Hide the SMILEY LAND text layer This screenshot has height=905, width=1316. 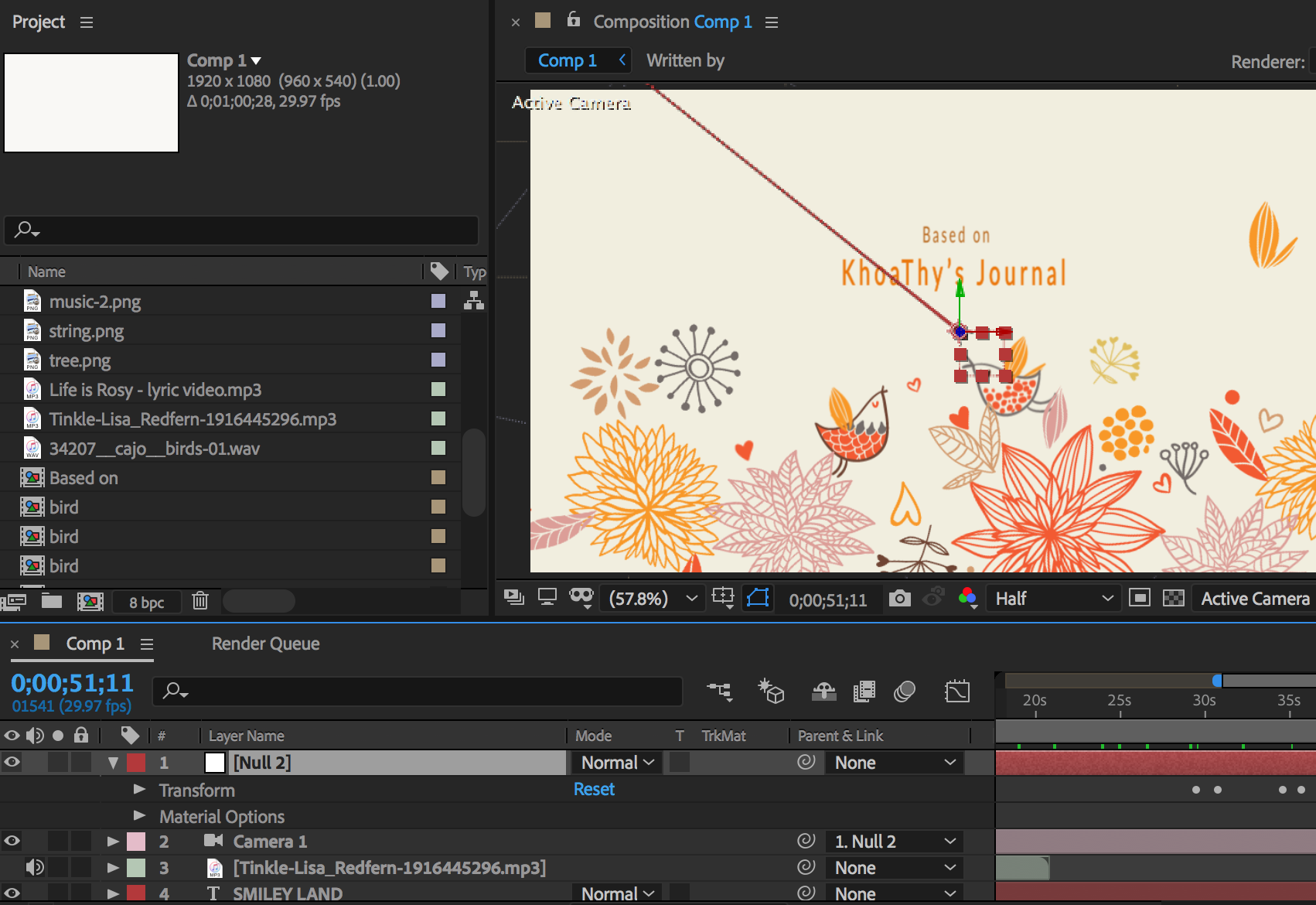coord(12,893)
